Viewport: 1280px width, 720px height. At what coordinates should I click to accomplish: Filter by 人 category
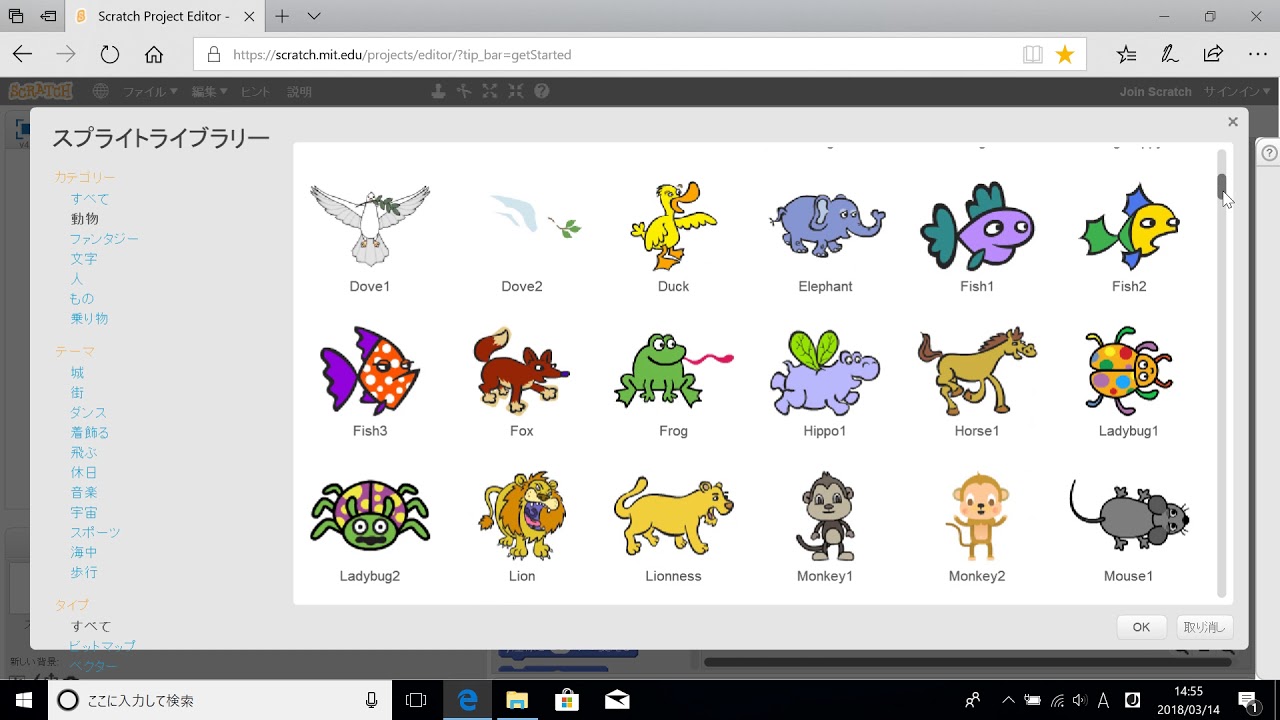click(77, 279)
